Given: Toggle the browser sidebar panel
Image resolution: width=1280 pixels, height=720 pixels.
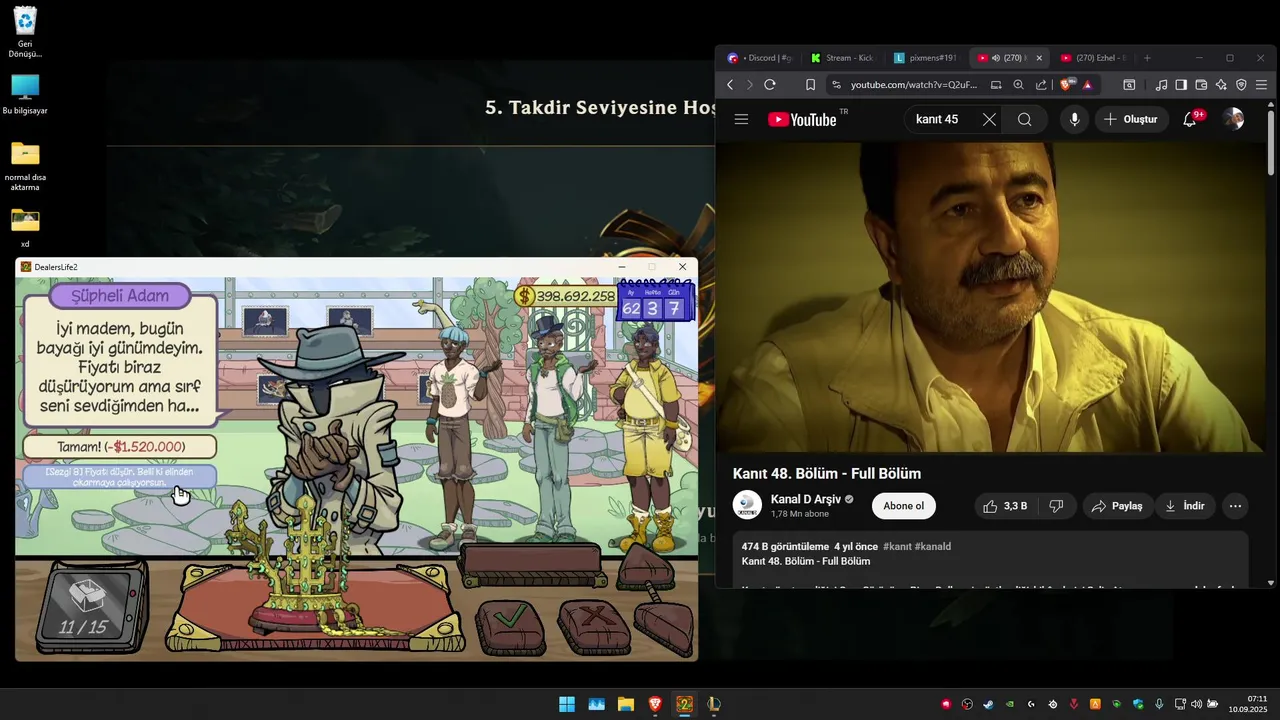Looking at the screenshot, I should tap(1181, 85).
